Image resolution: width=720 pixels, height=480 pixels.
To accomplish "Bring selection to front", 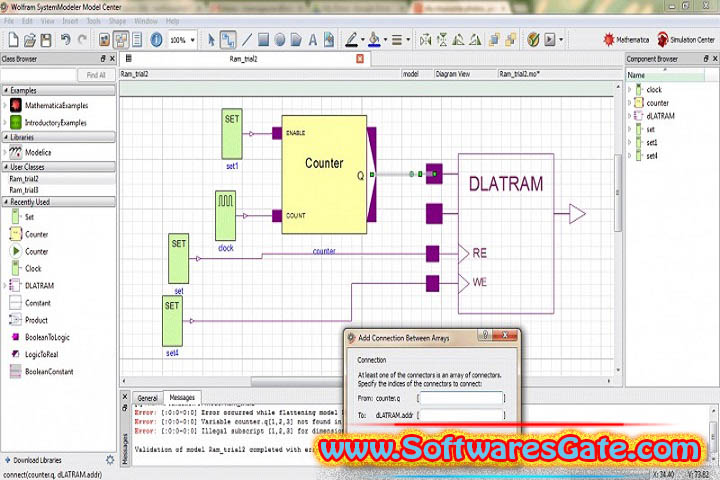I will pos(494,40).
